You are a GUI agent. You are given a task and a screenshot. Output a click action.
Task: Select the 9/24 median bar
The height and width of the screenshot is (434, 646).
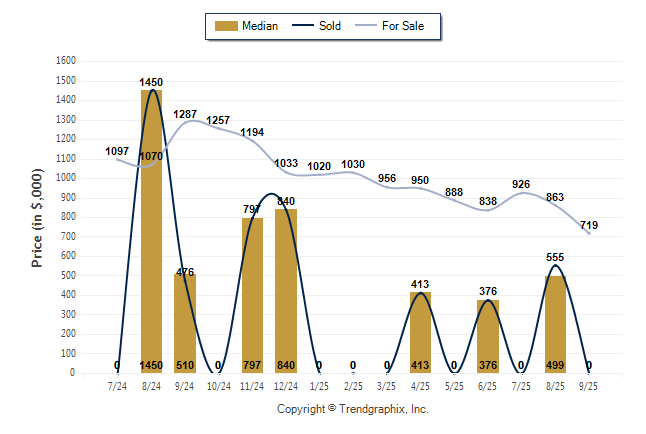pyautogui.click(x=185, y=322)
